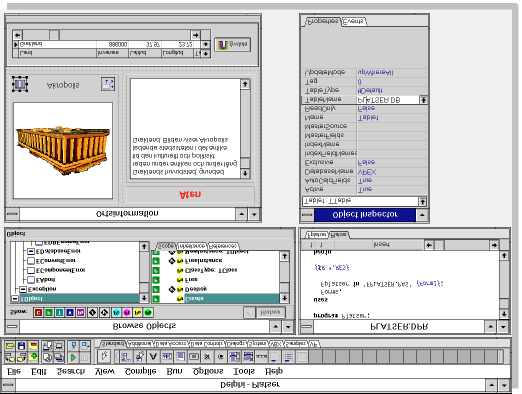Toggle the magenta protected filter circle
Screen dimensions: 522x394
pos(127,312)
